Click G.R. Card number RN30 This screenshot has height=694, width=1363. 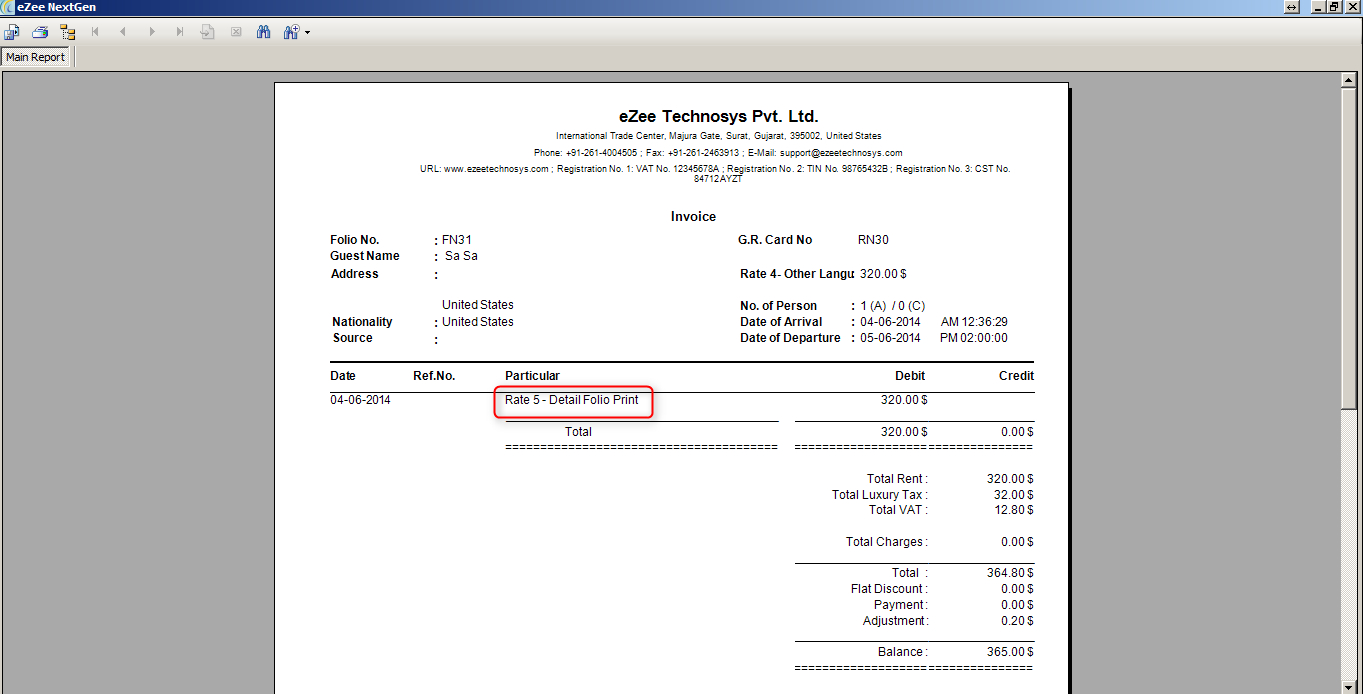[x=873, y=240]
